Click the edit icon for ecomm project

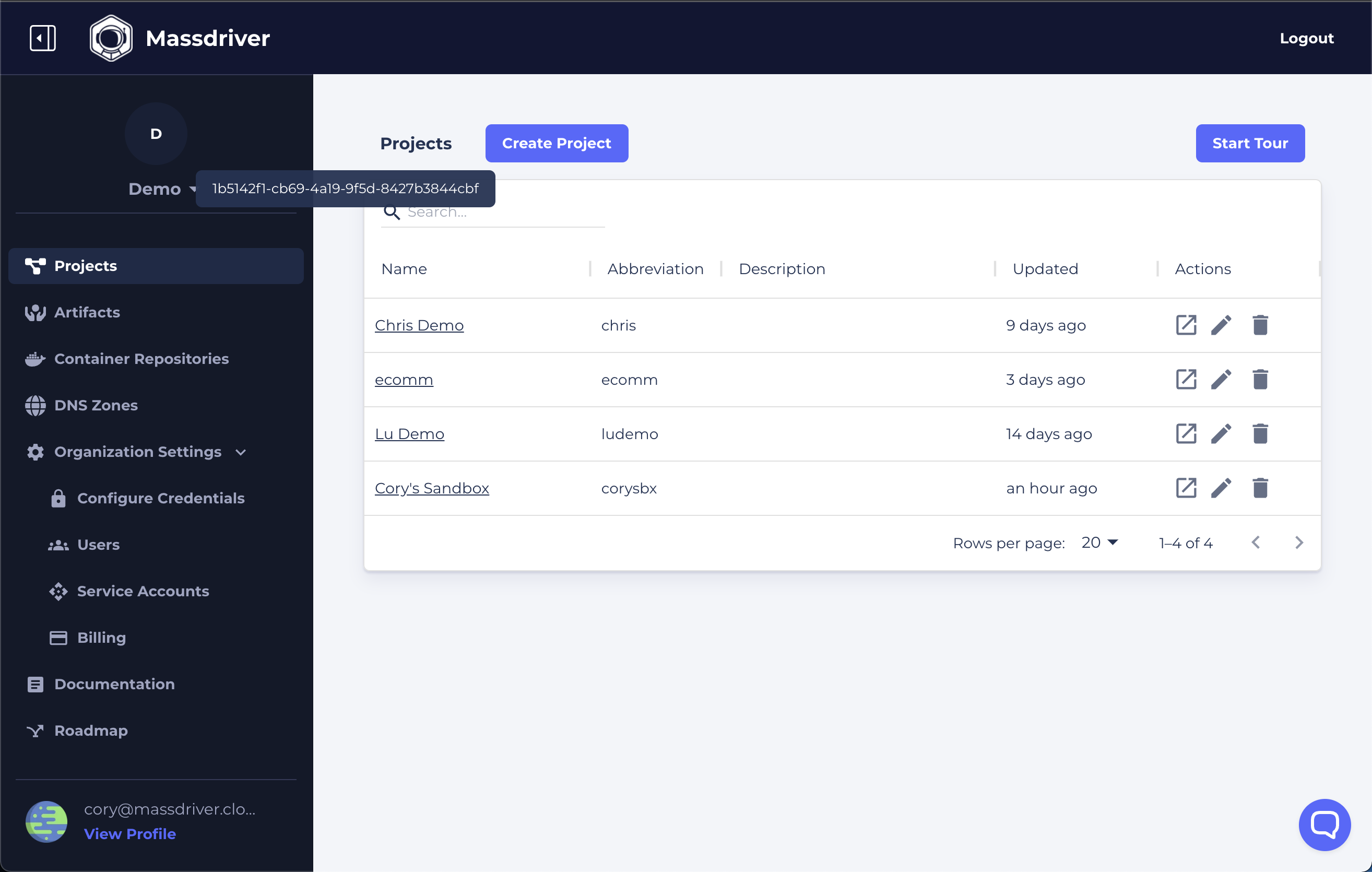pyautogui.click(x=1221, y=380)
